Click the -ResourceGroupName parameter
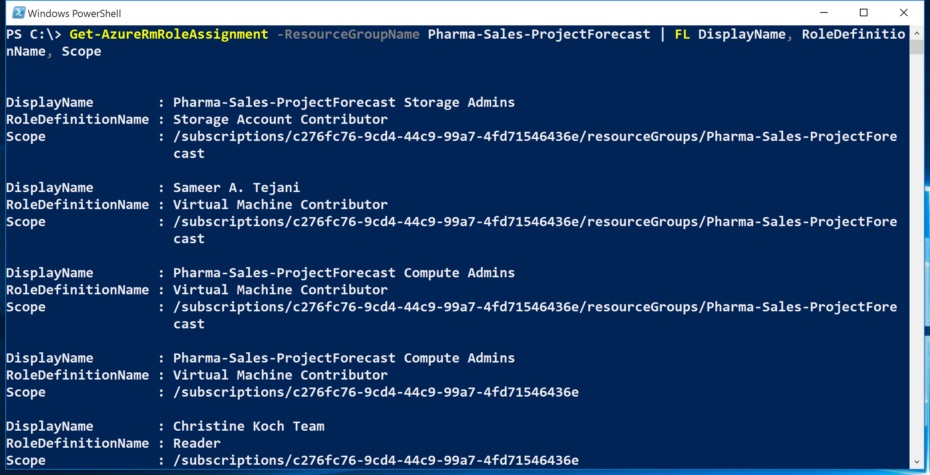930x475 pixels. point(348,34)
